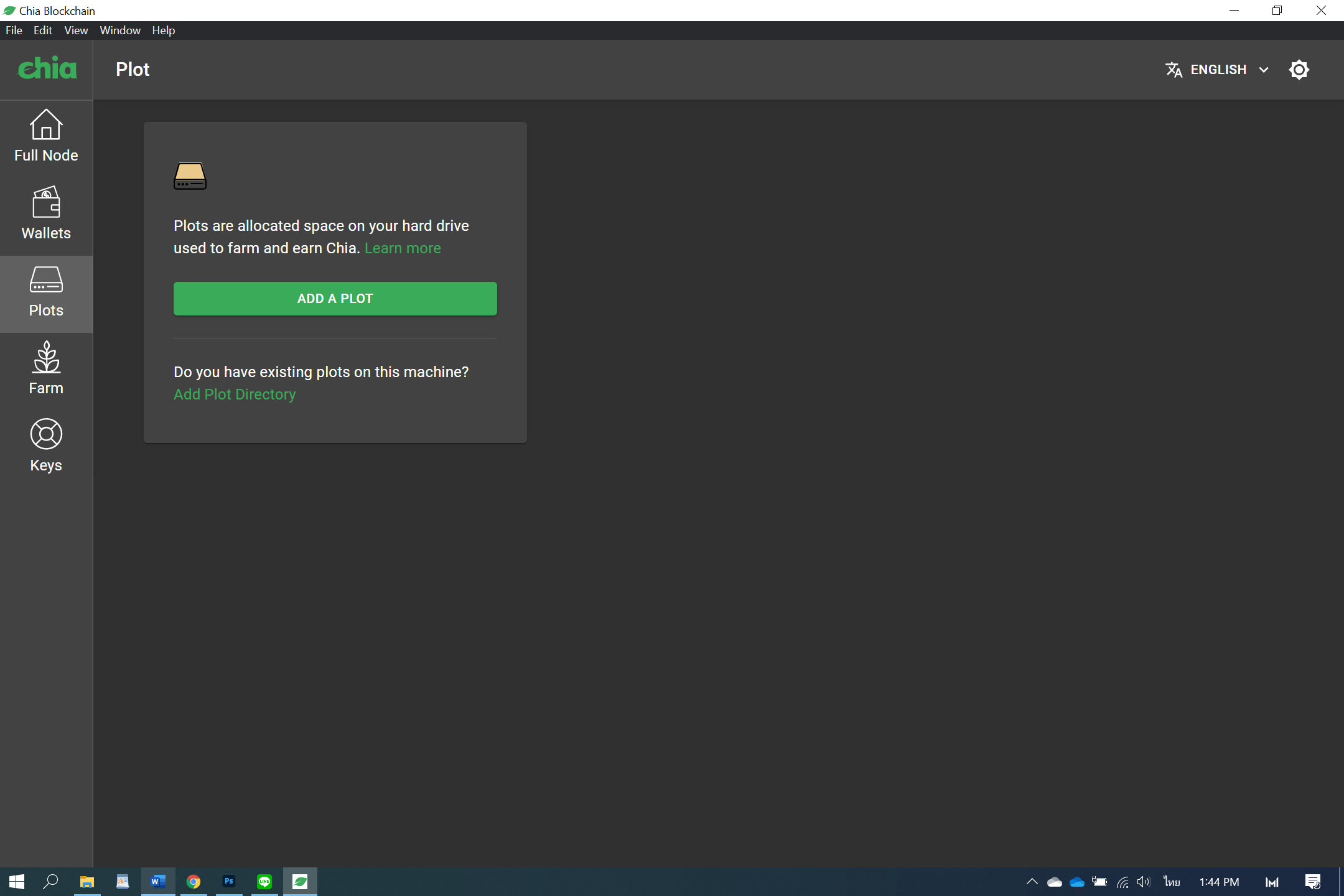Open the Windows Start menu
The image size is (1344, 896).
[17, 882]
